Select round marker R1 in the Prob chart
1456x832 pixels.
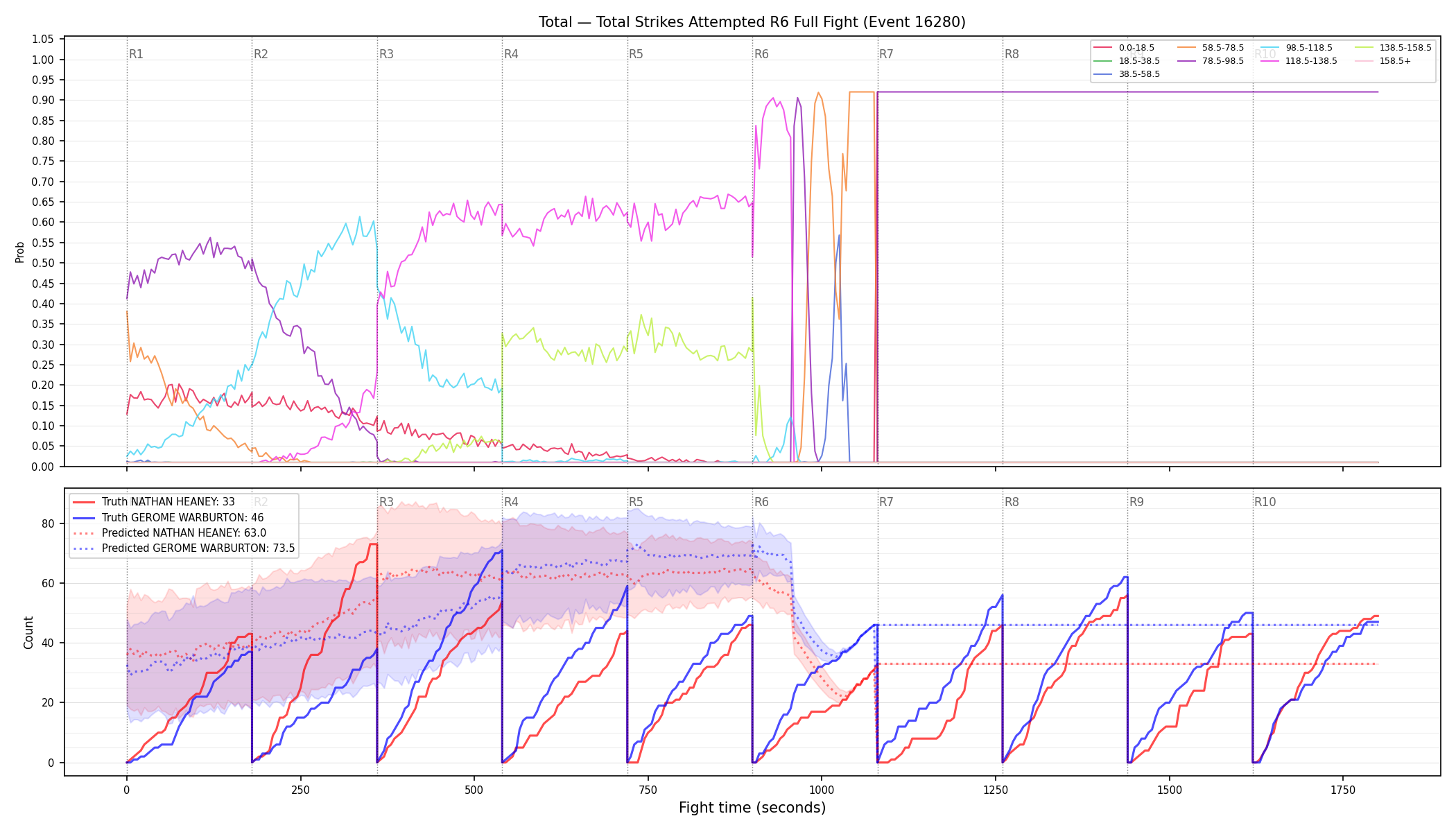coord(136,54)
